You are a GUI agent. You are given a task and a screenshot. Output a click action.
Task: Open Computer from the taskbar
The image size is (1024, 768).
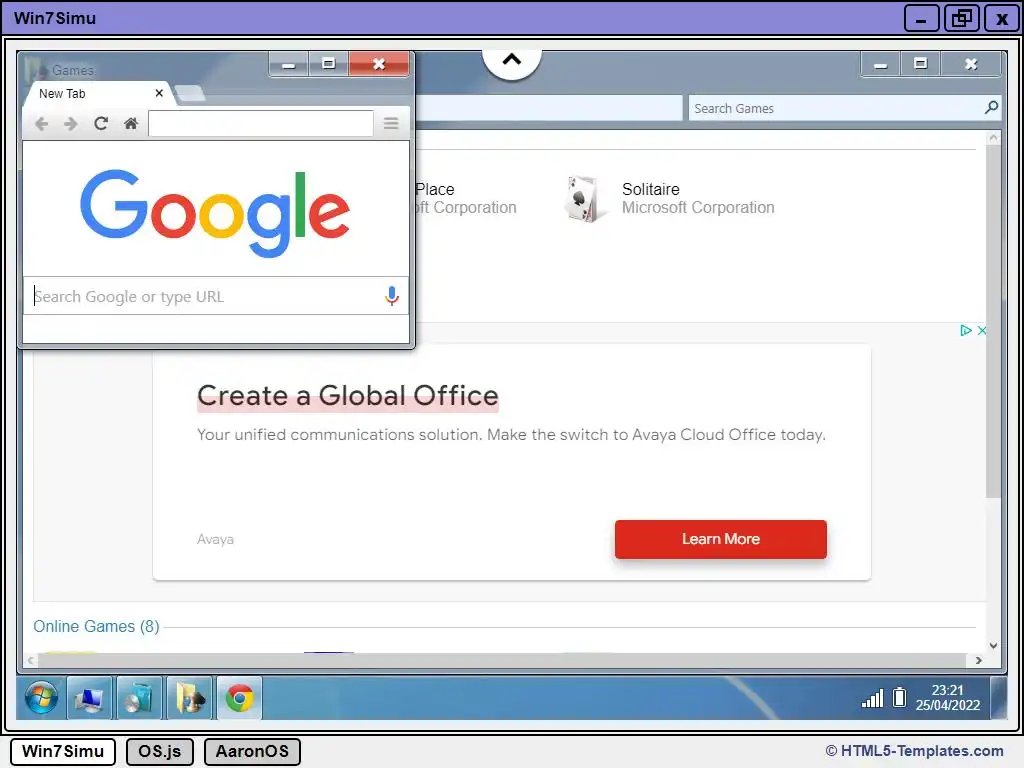tap(89, 698)
